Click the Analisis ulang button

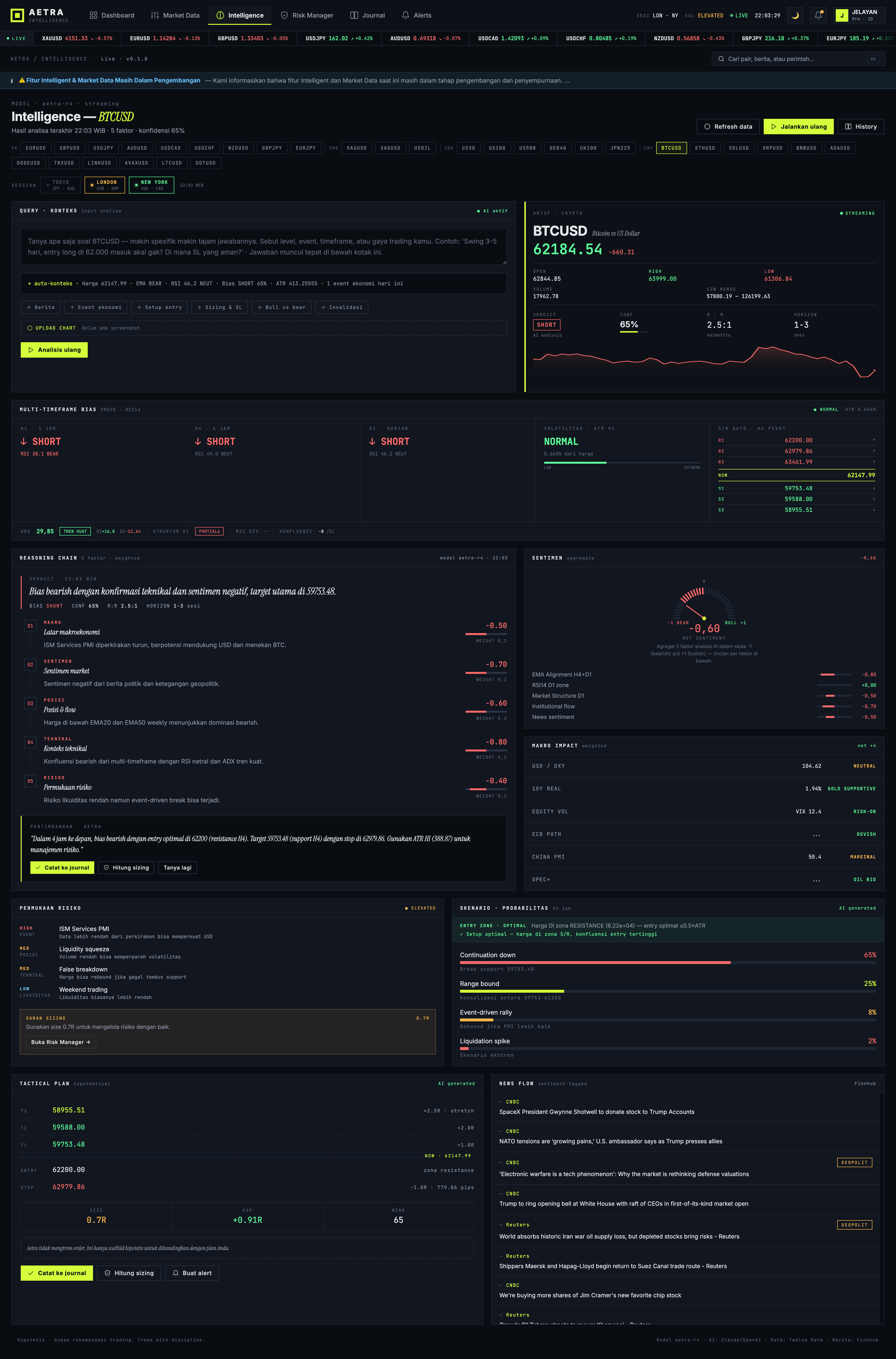coord(54,350)
